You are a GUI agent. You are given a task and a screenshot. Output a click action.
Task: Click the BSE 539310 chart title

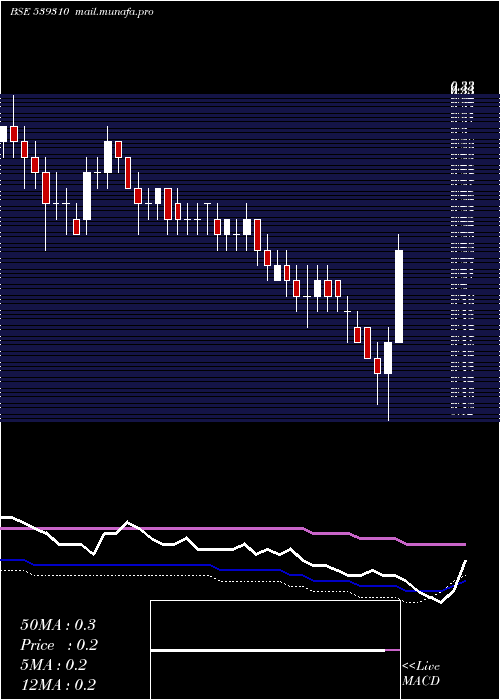(39, 12)
